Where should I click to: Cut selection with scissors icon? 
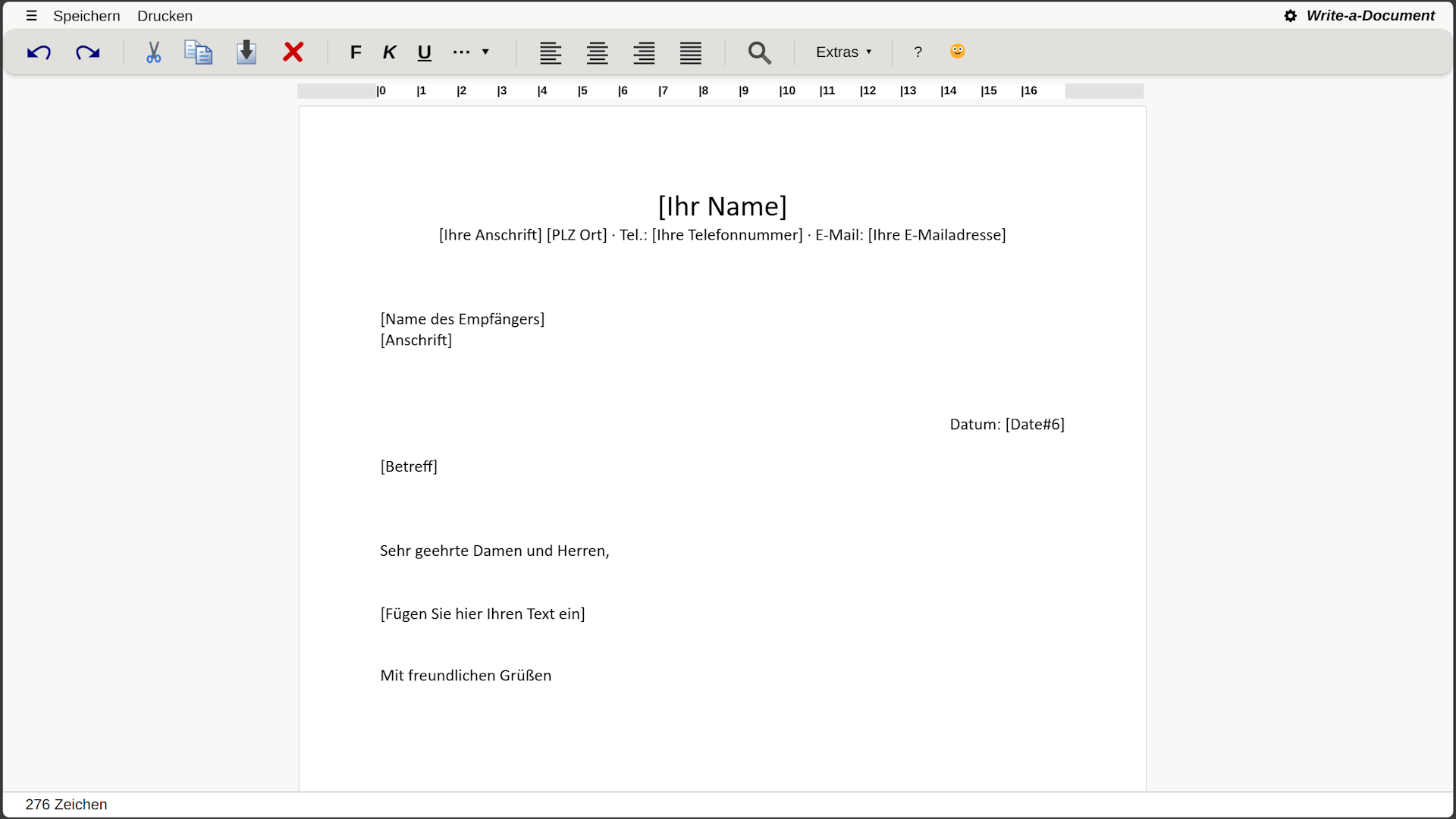coord(153,52)
